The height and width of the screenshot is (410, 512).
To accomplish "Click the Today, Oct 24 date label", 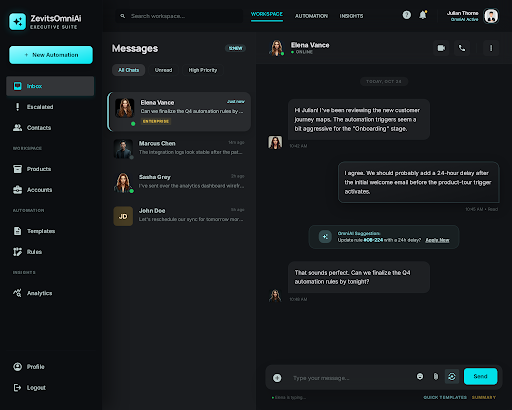I will [384, 82].
